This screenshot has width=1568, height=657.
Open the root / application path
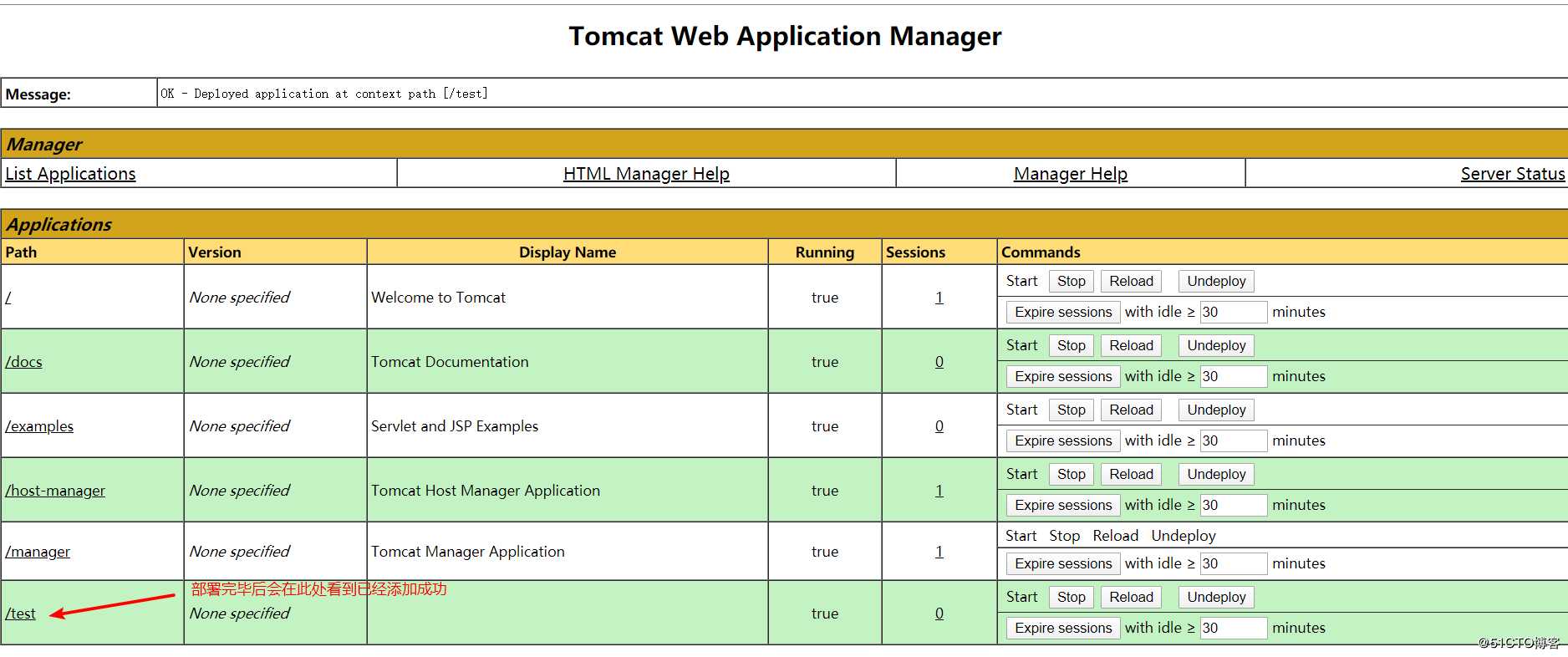pos(8,298)
